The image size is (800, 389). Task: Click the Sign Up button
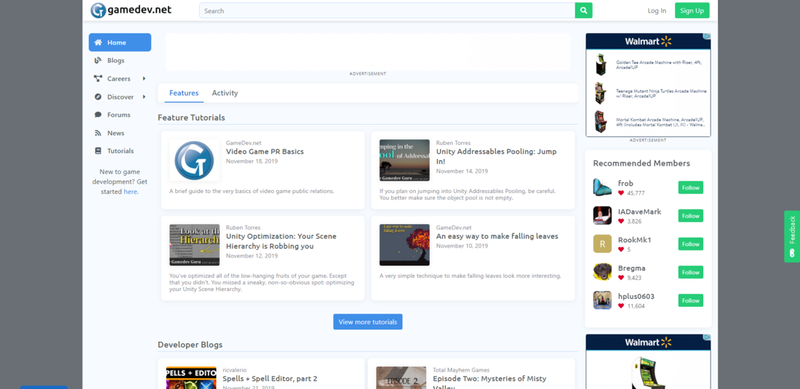[692, 10]
